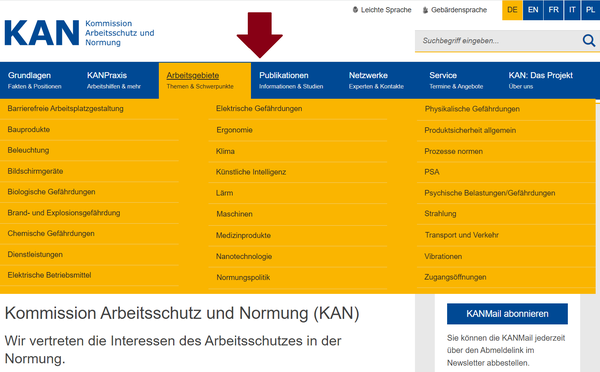Switch language to FR

[553, 10]
